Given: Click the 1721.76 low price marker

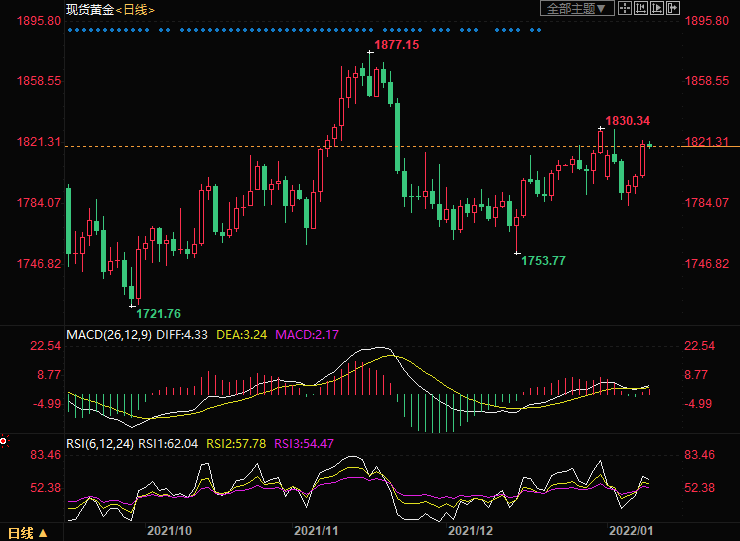Looking at the screenshot, I should click(158, 313).
